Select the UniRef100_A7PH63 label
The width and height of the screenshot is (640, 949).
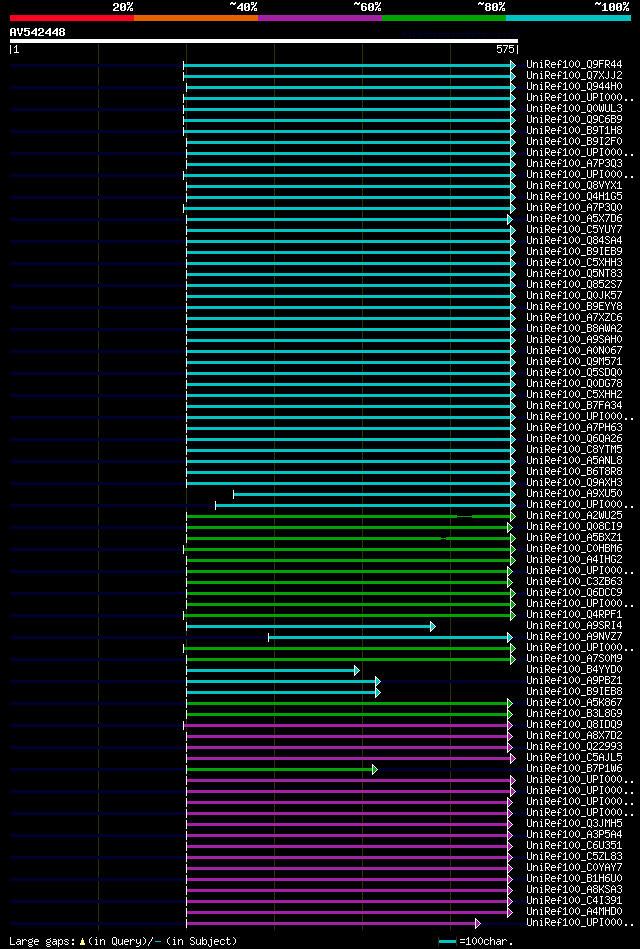pyautogui.click(x=574, y=428)
